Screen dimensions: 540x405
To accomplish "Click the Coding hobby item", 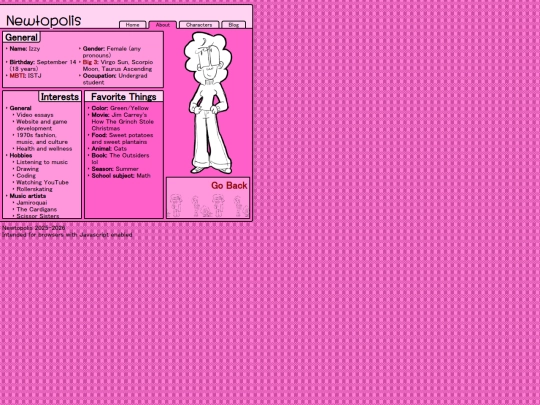I will click(26, 176).
